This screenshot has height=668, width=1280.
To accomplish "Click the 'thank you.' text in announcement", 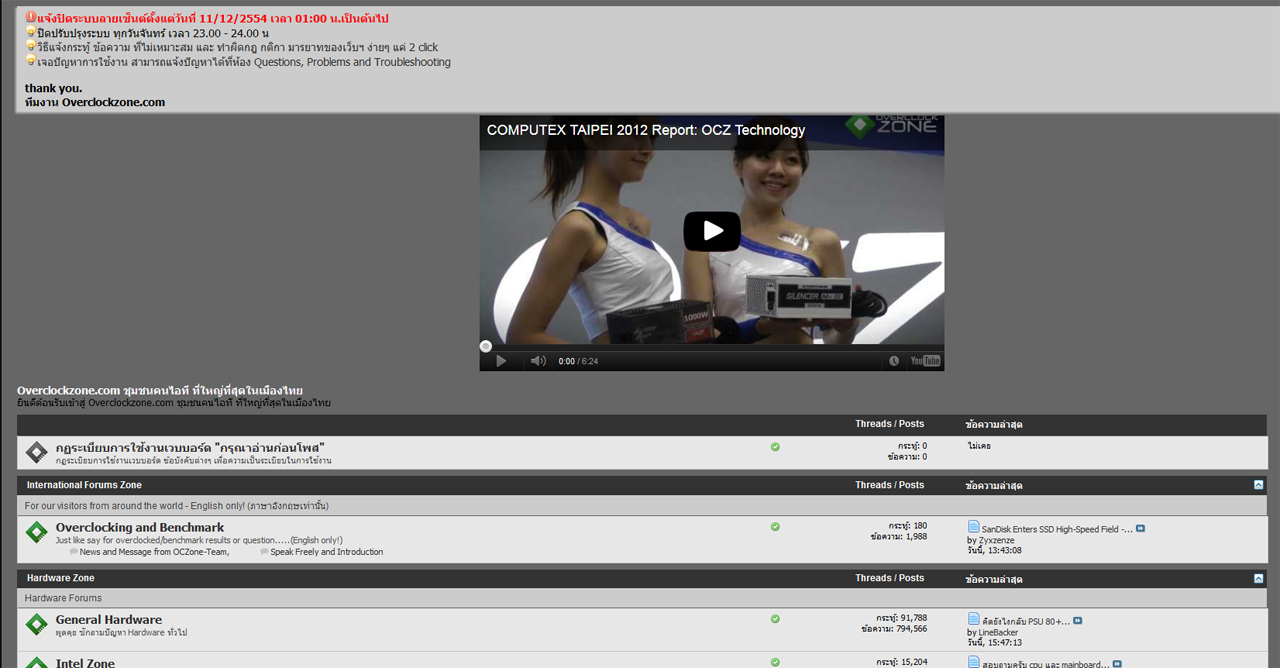I will coord(54,88).
